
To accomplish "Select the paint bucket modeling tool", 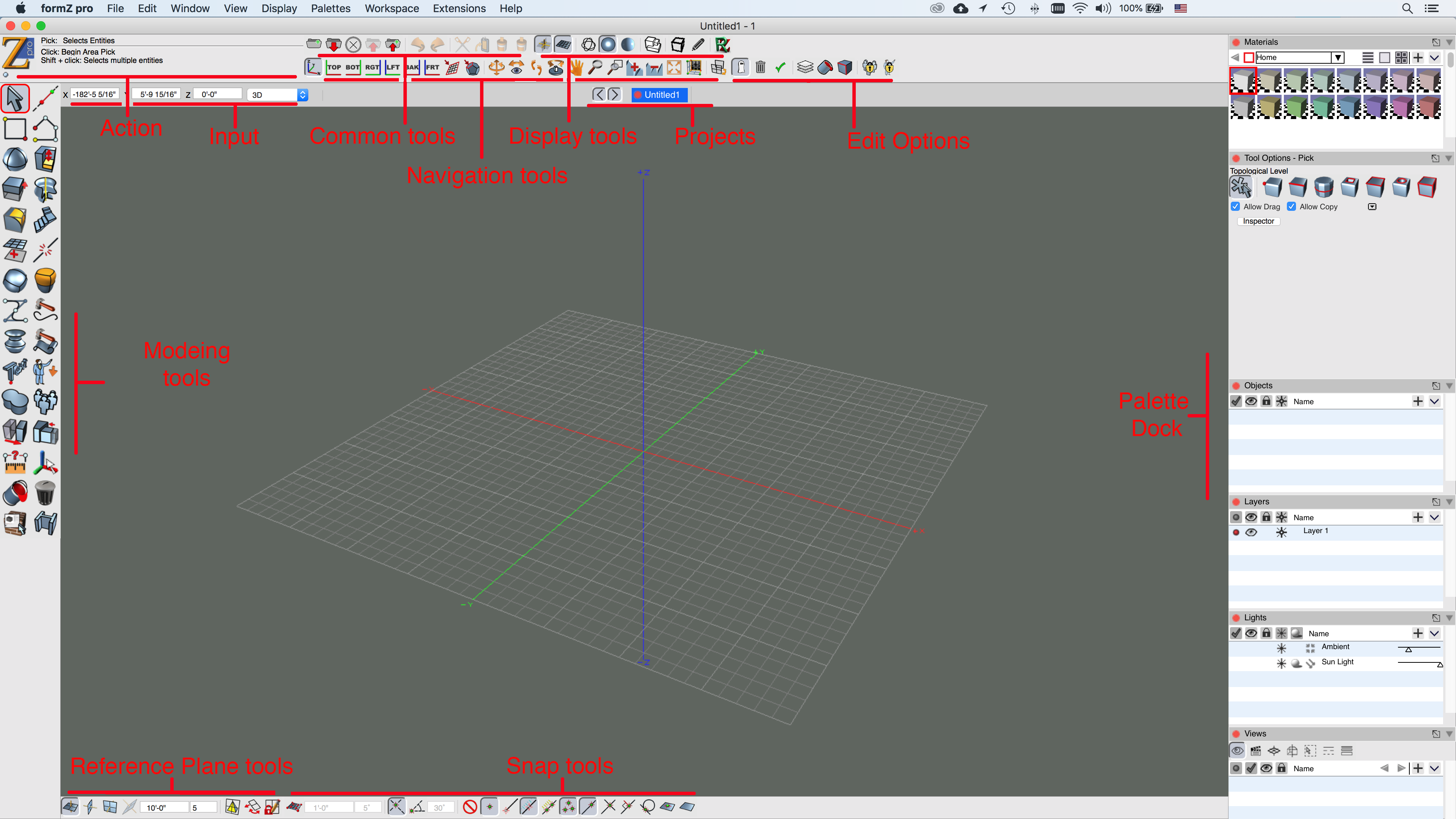I will click(x=15, y=493).
